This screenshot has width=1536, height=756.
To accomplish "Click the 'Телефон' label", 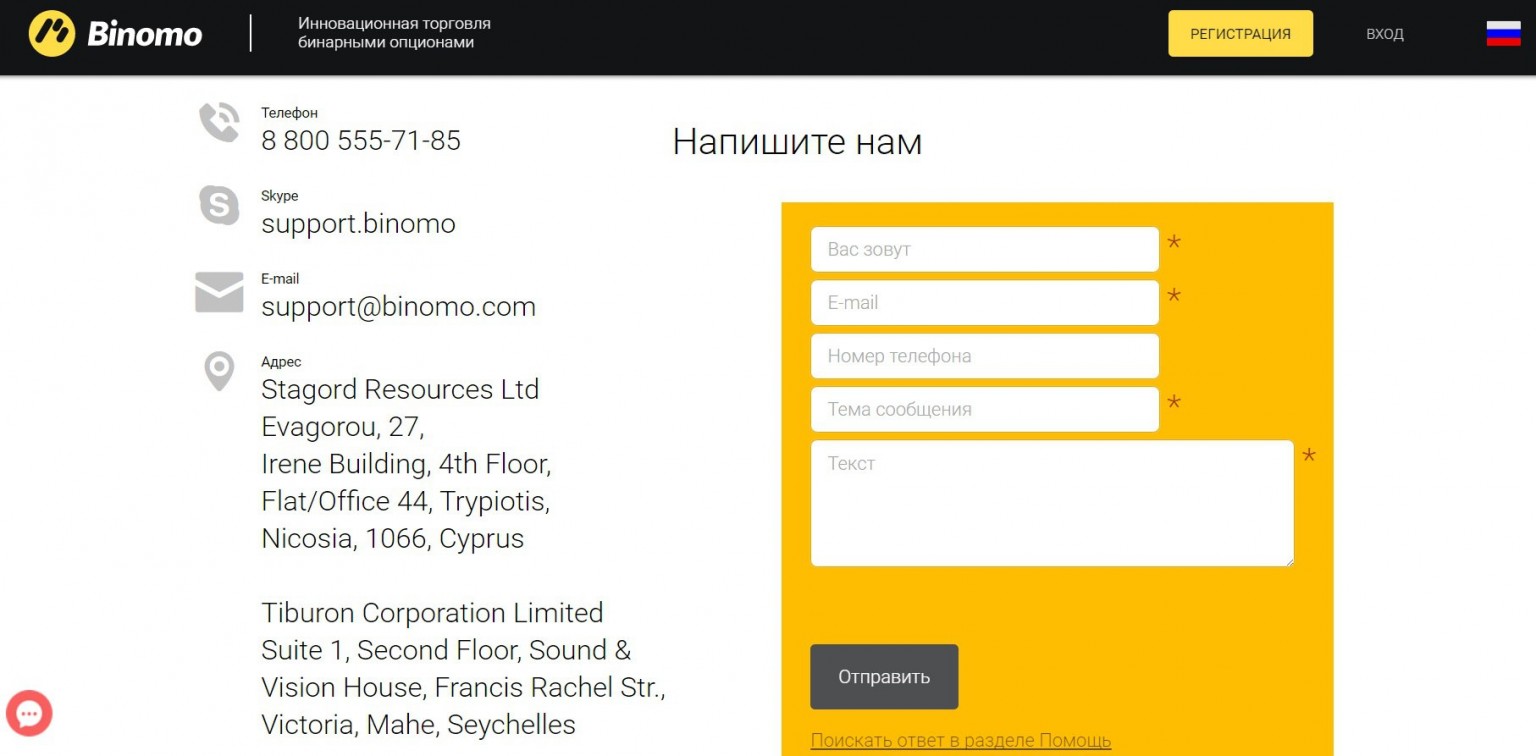I will pyautogui.click(x=289, y=113).
